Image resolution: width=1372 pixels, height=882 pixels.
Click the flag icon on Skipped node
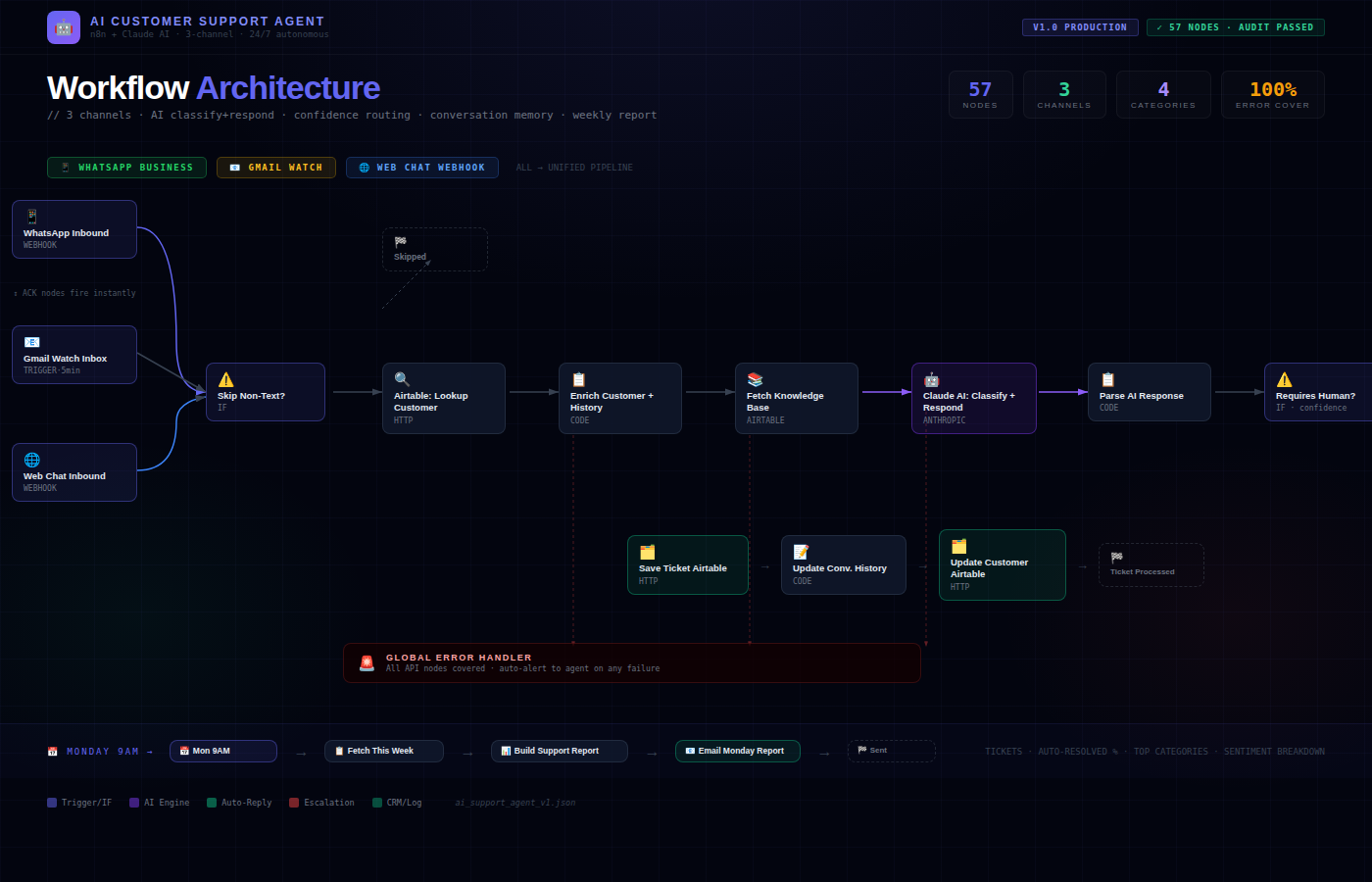click(x=400, y=241)
